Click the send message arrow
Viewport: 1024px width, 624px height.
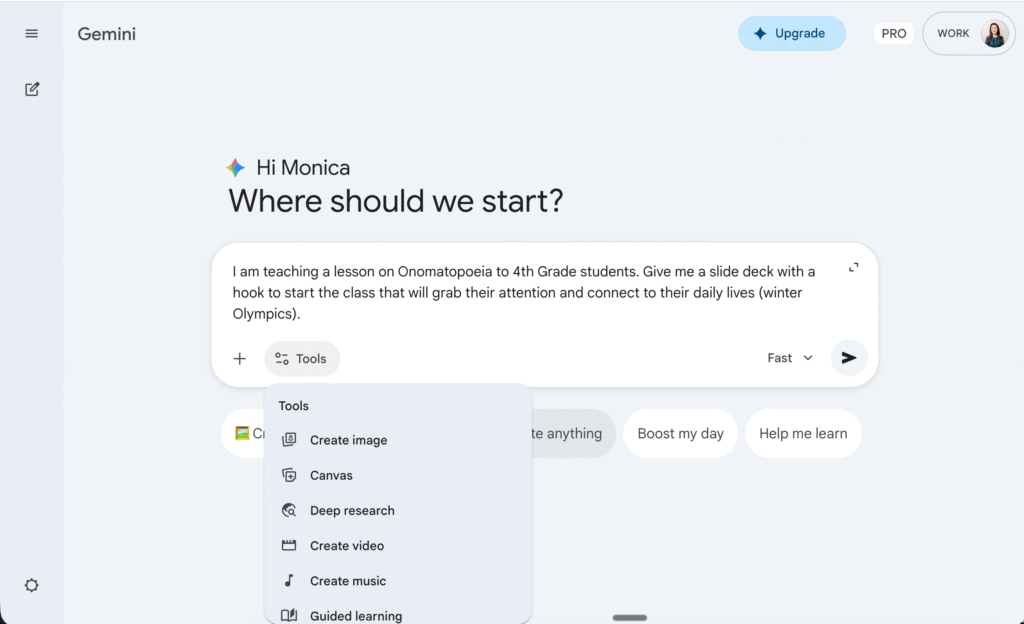(848, 358)
